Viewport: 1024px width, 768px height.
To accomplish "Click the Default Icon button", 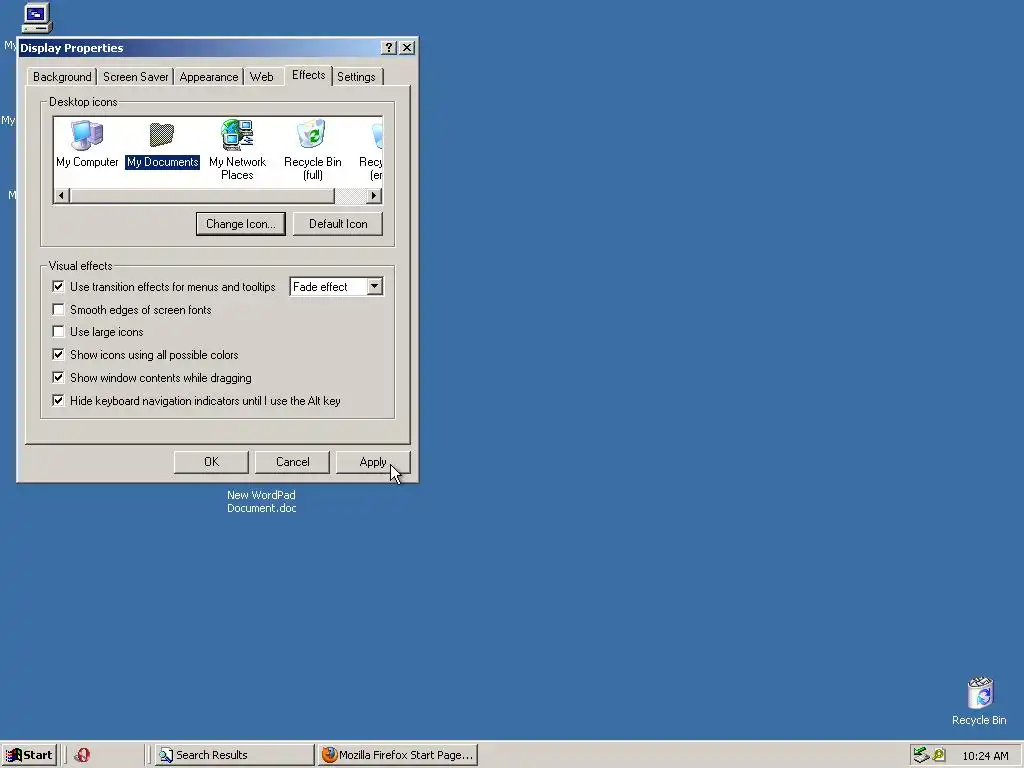I will coord(338,224).
